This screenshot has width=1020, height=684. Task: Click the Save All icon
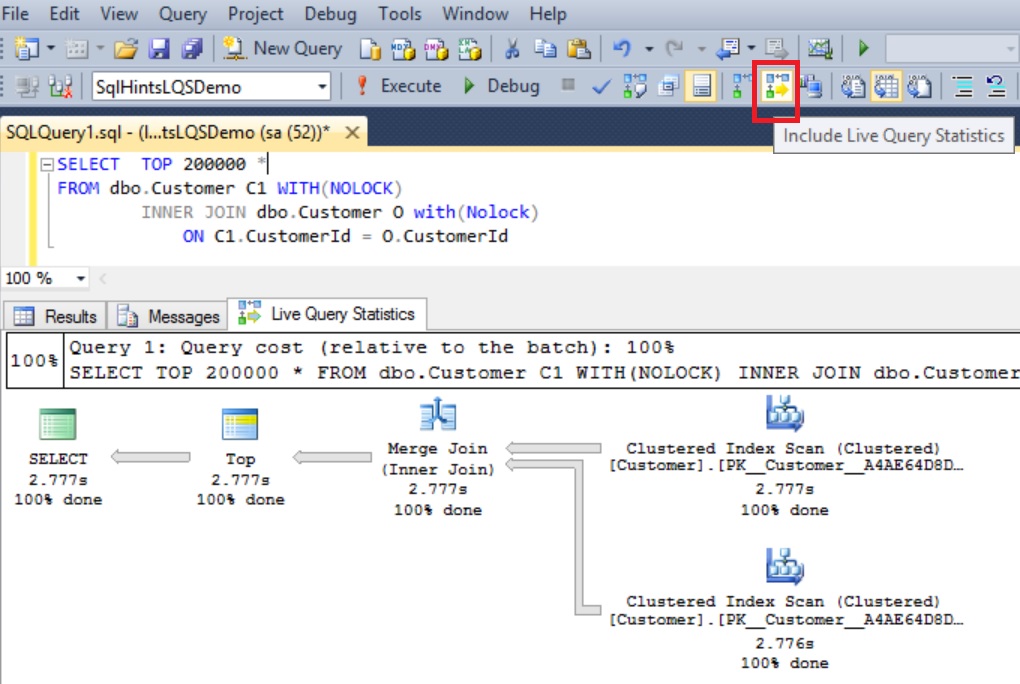pyautogui.click(x=192, y=48)
